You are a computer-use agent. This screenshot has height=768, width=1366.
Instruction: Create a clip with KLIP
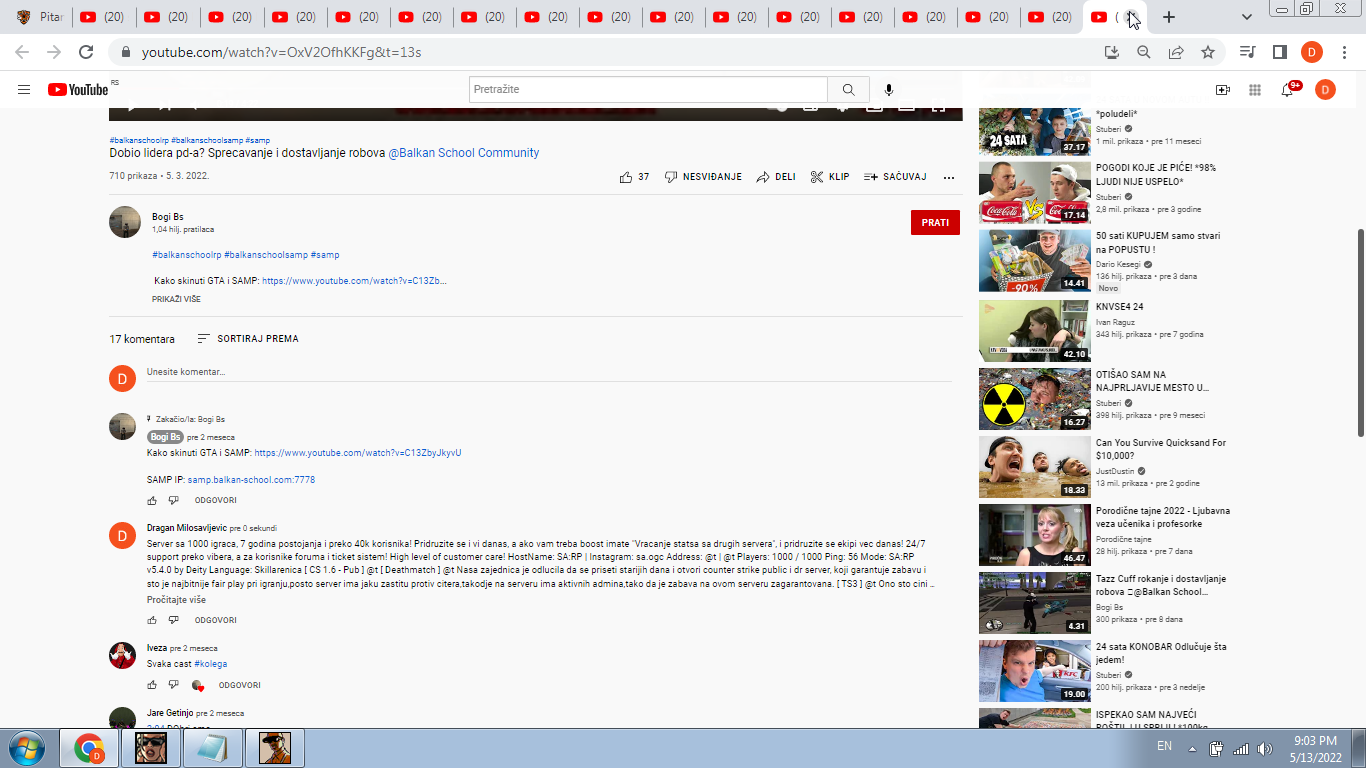pos(829,177)
